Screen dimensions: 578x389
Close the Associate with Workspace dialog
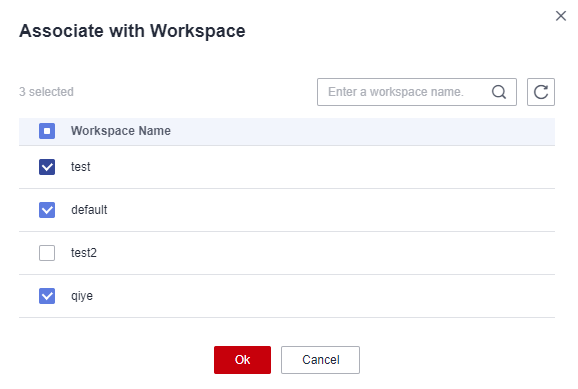(x=561, y=16)
